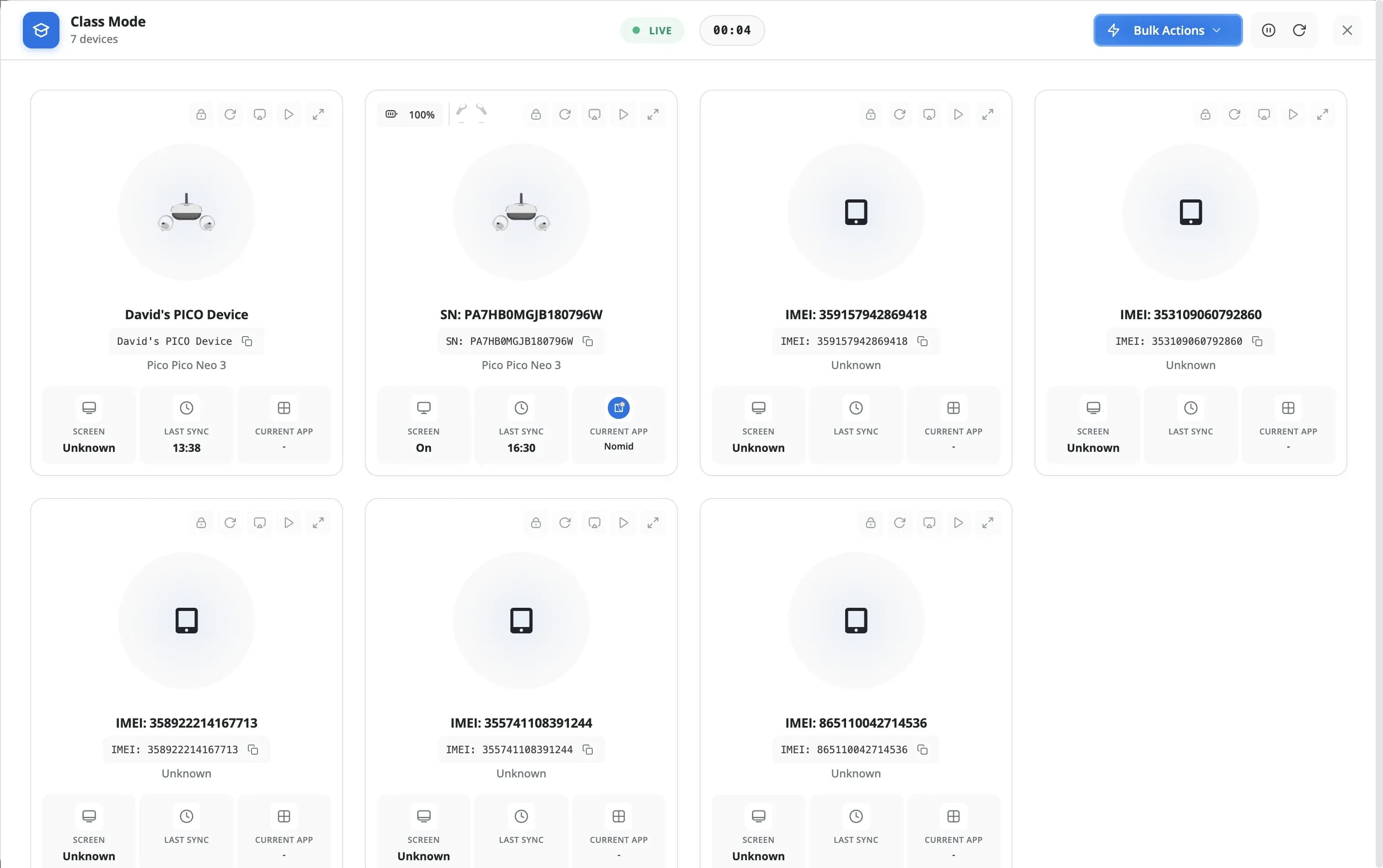
Task: Click the Nomid current app icon
Action: [x=618, y=407]
